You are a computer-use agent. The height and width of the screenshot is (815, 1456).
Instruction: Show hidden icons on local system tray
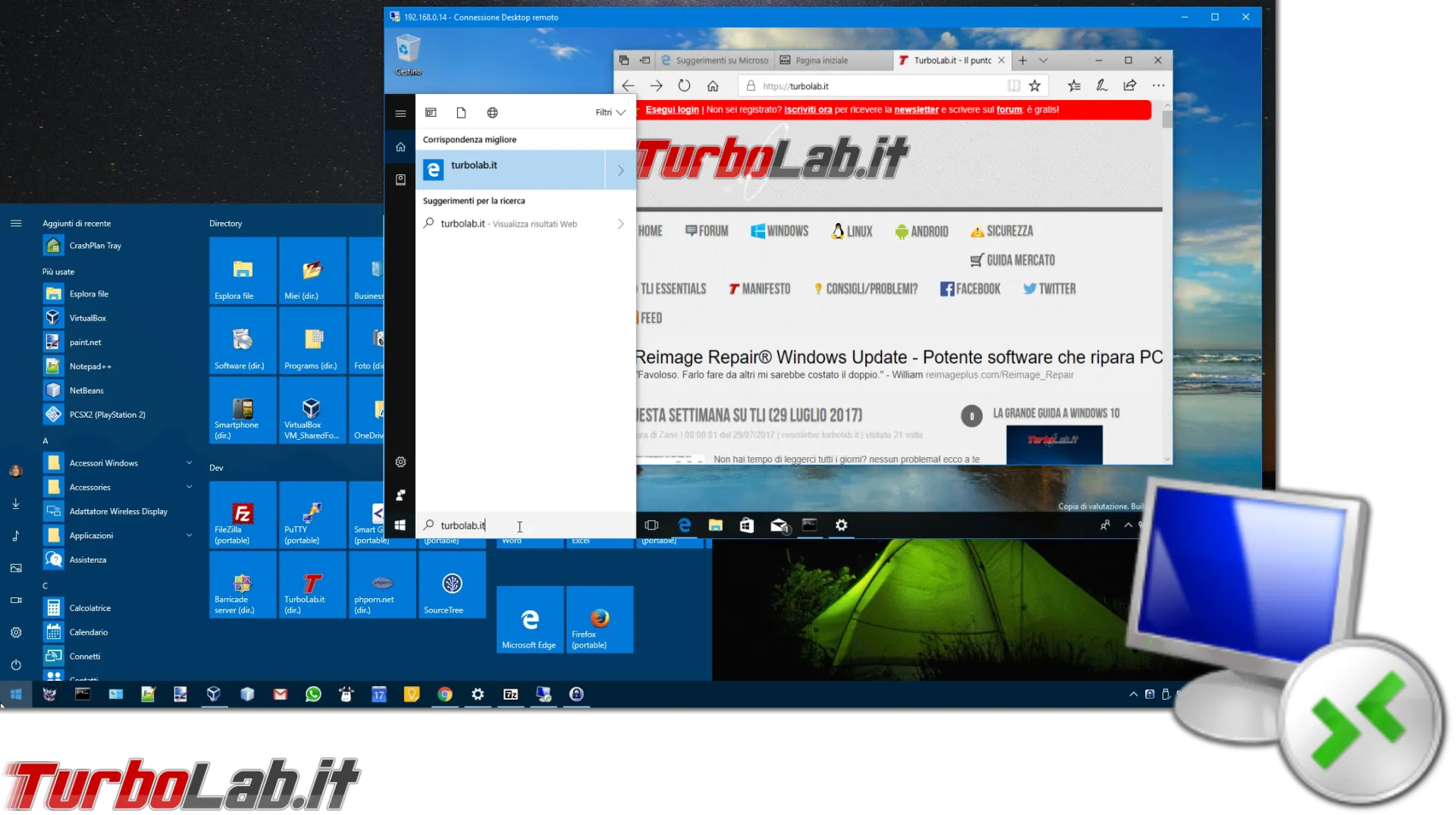point(1133,694)
